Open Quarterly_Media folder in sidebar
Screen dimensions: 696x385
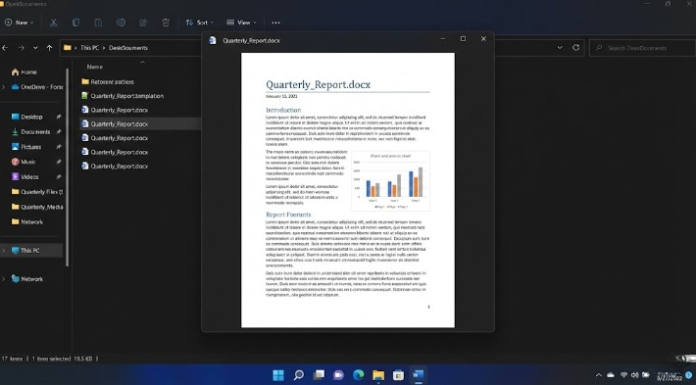(37, 207)
